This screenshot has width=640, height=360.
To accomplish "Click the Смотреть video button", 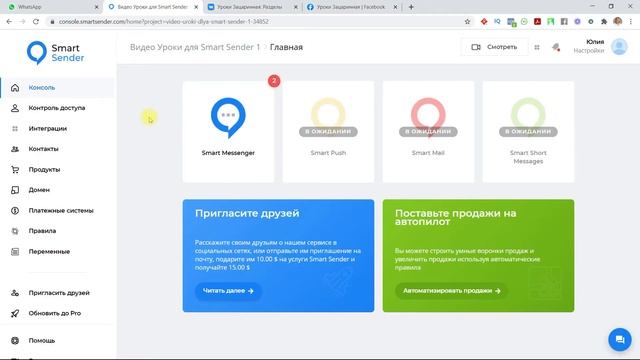I will pos(494,47).
